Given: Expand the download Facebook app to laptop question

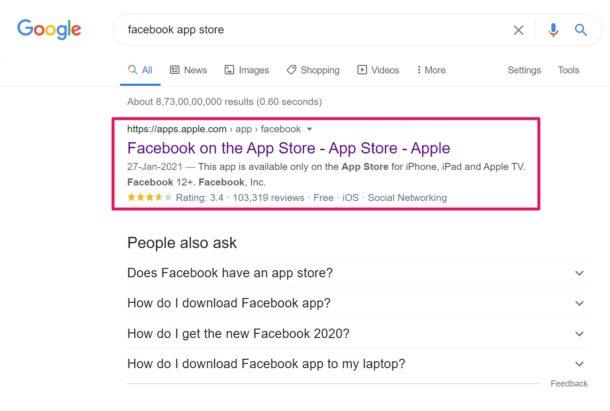Looking at the screenshot, I should pos(356,364).
